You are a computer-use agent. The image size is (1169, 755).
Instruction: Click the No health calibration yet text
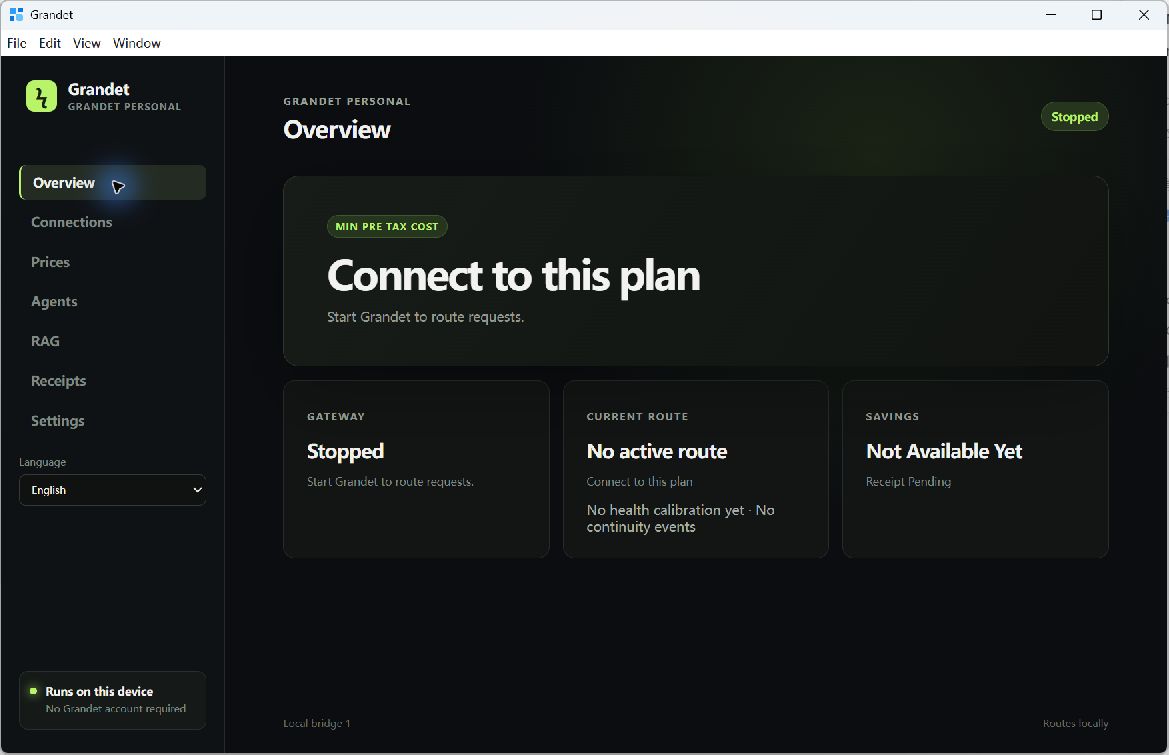[x=665, y=510]
